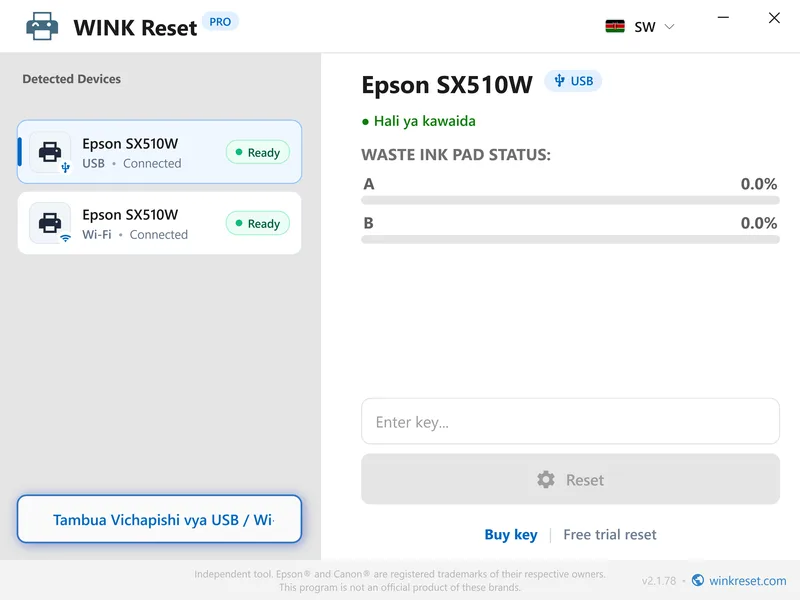Click the Ready badge on Wi-Fi device
Image resolution: width=800 pixels, height=600 pixels.
coord(258,223)
